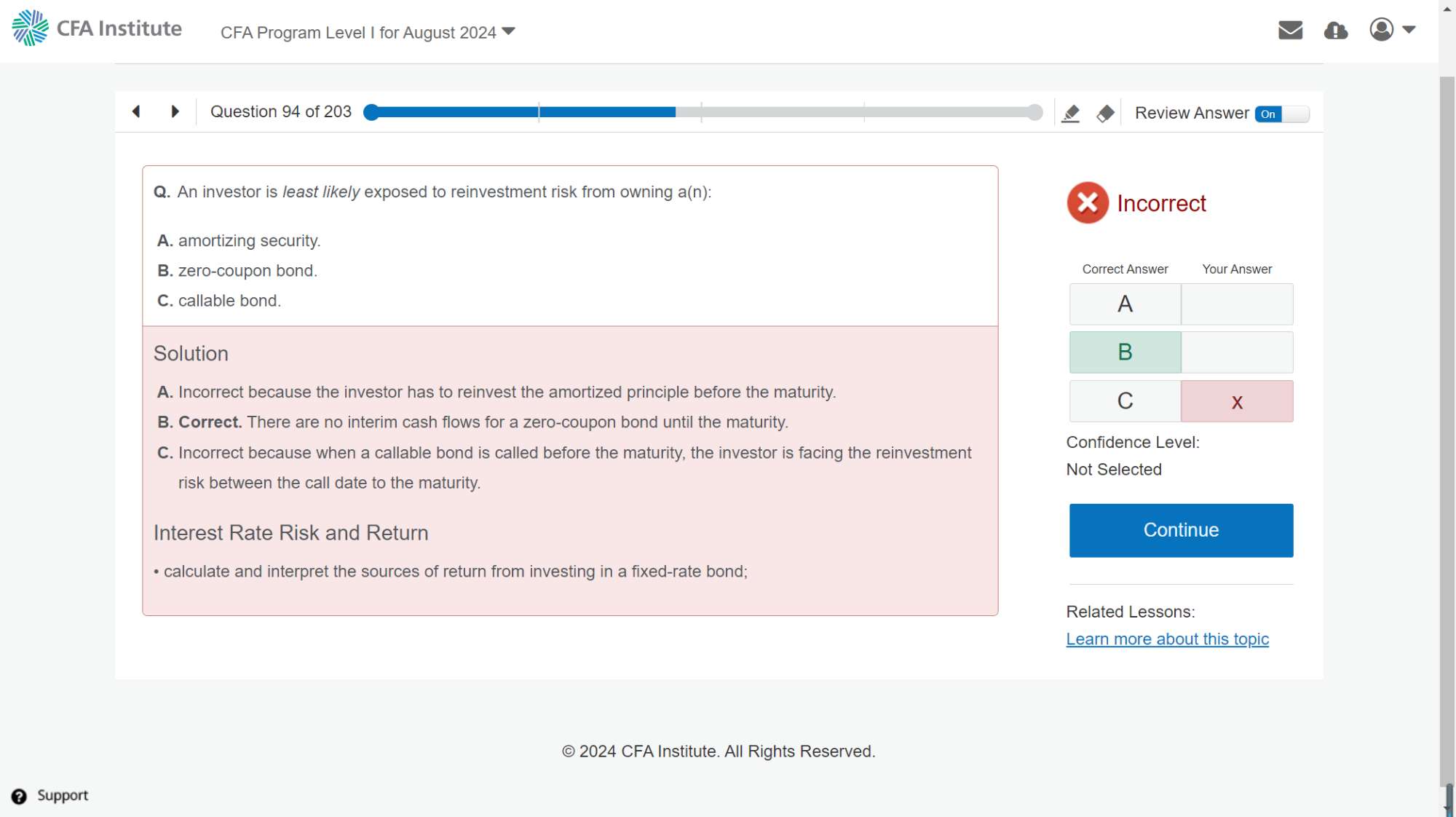The width and height of the screenshot is (1456, 817).
Task: Expand the account menu caret
Action: [x=1409, y=30]
